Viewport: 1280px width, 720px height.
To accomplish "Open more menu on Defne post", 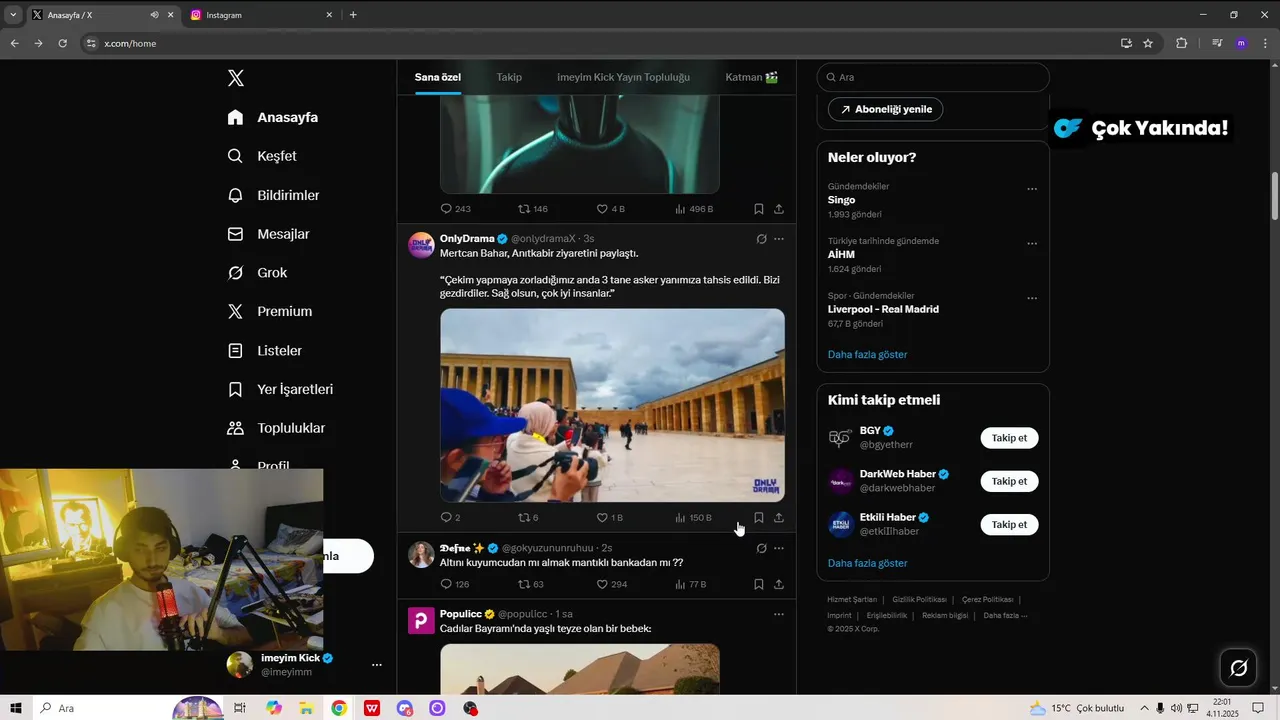I will pos(779,548).
